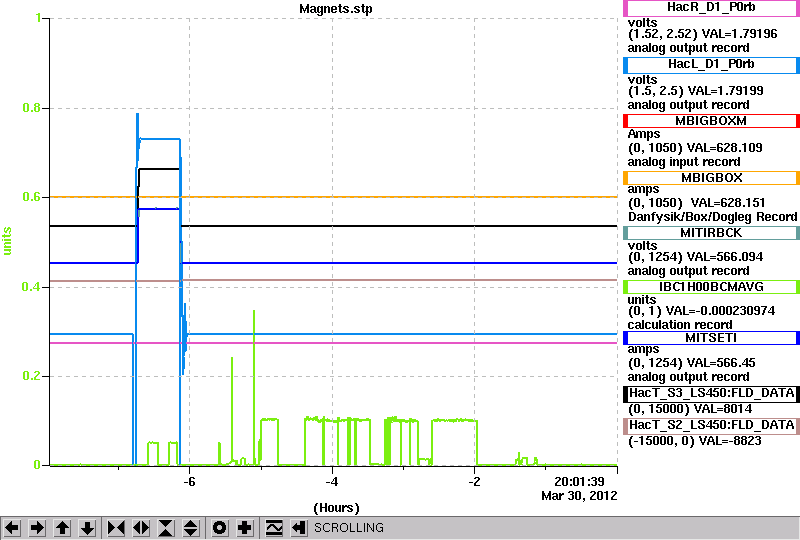This screenshot has height=540, width=800.
Task: Shift the graph up with the up arrow button
Action: pos(62,528)
